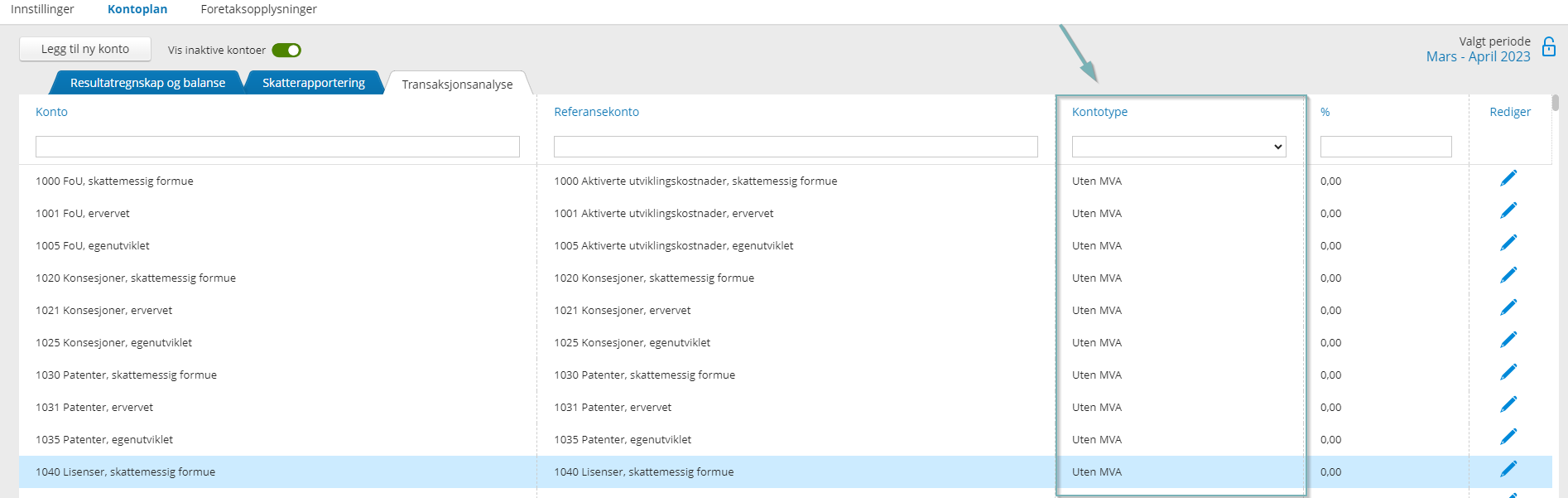Open the Kontoplan menu

click(x=137, y=9)
